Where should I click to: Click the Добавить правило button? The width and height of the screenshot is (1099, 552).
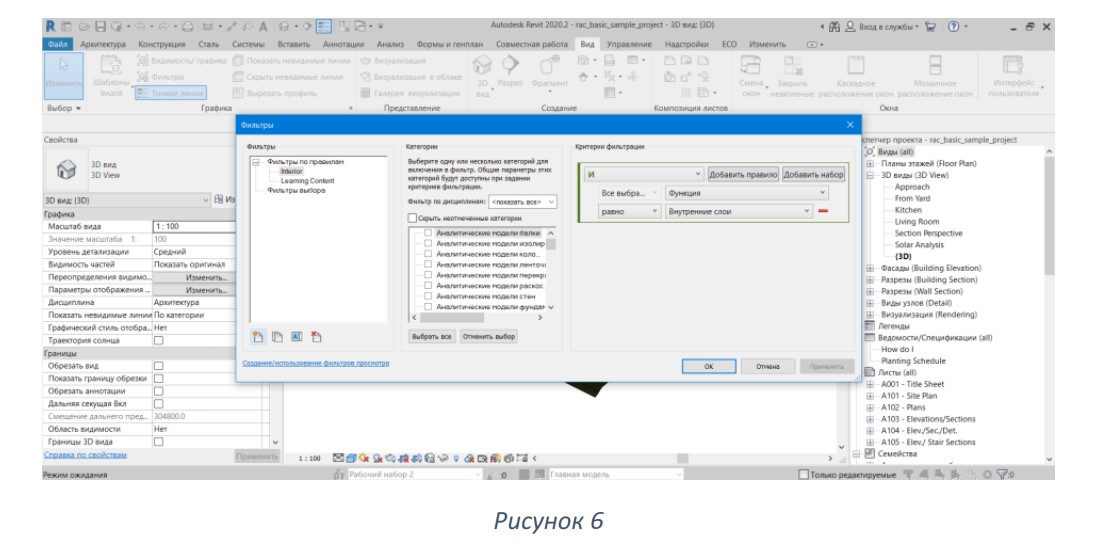pos(742,174)
